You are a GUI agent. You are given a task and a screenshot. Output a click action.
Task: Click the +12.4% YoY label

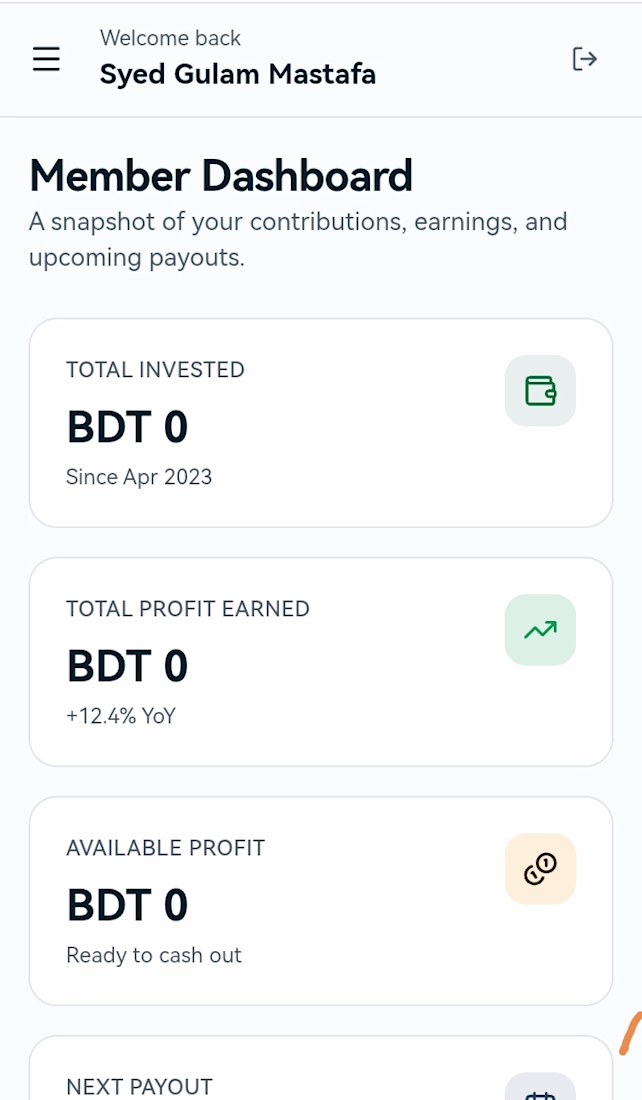coord(121,716)
